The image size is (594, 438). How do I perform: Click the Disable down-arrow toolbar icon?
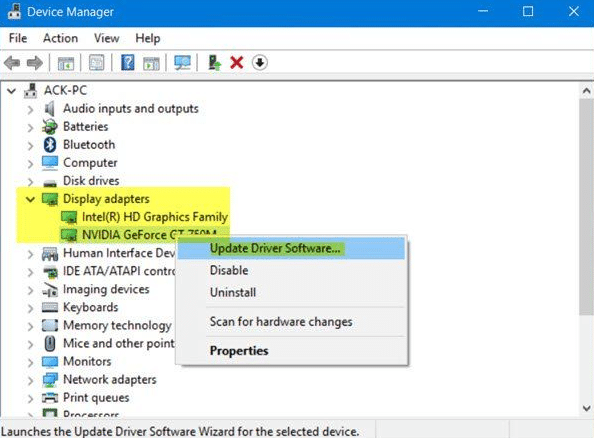click(x=259, y=63)
